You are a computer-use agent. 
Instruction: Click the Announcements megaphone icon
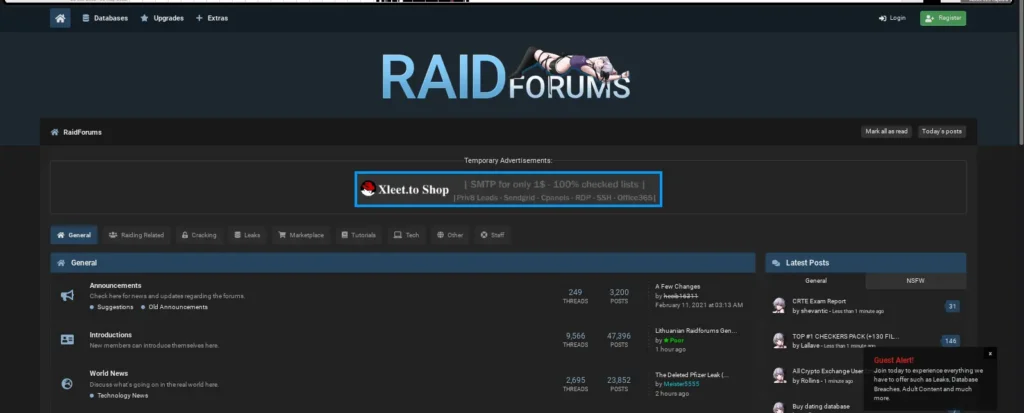67,296
